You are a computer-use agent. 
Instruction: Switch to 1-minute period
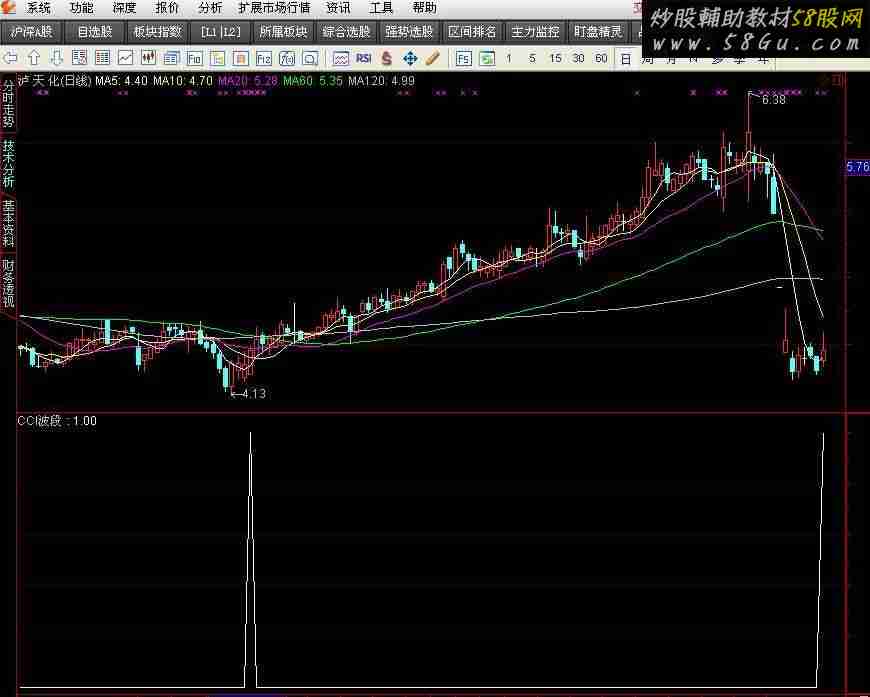click(x=509, y=58)
